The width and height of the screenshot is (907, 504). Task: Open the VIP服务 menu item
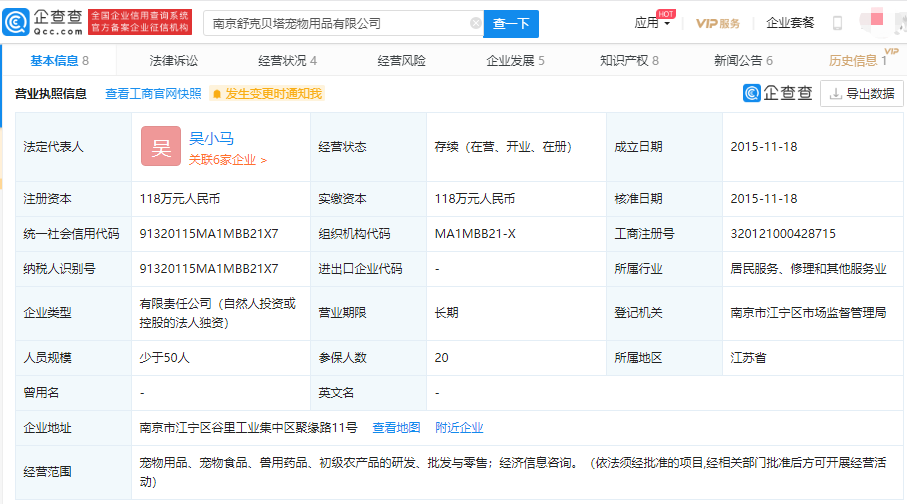coord(718,23)
